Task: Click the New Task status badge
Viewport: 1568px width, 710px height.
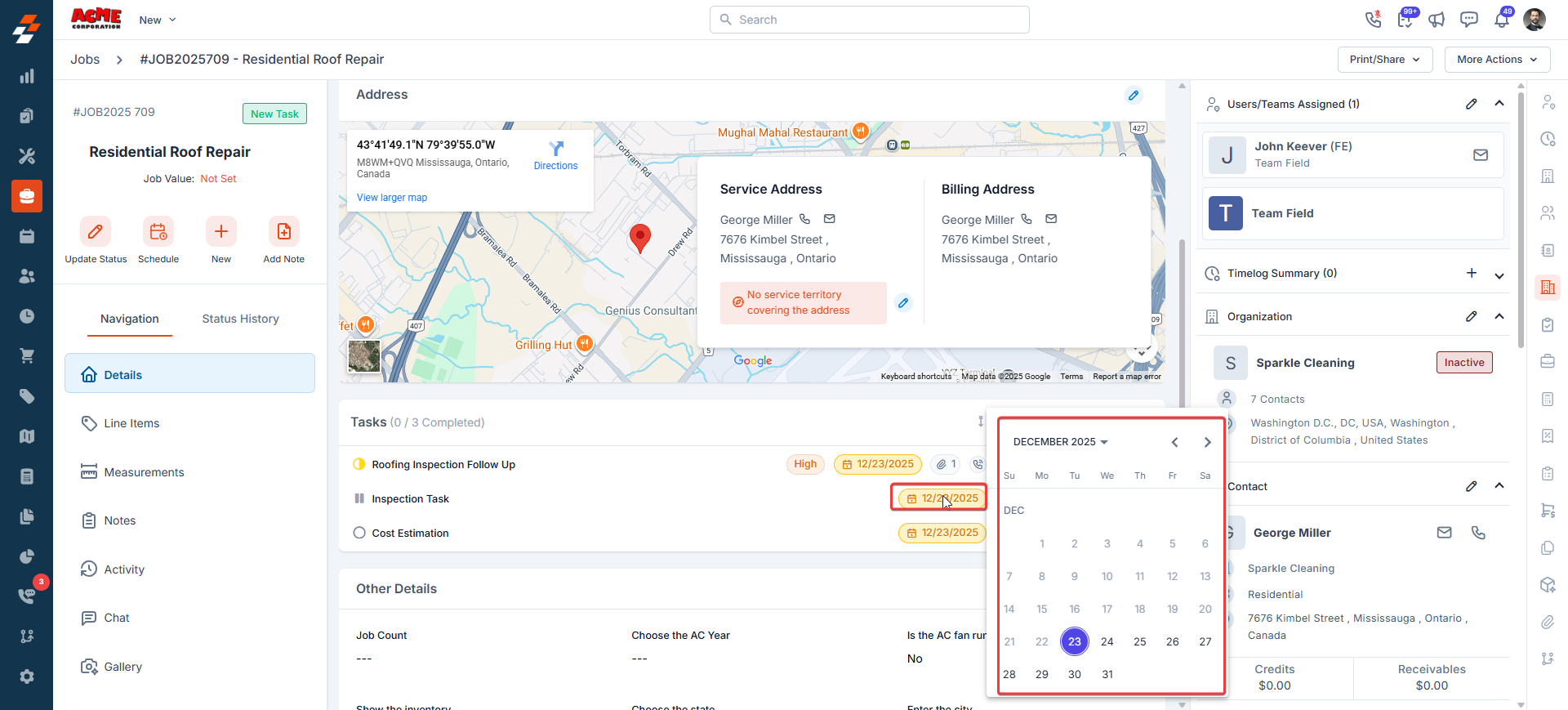Action: click(274, 114)
